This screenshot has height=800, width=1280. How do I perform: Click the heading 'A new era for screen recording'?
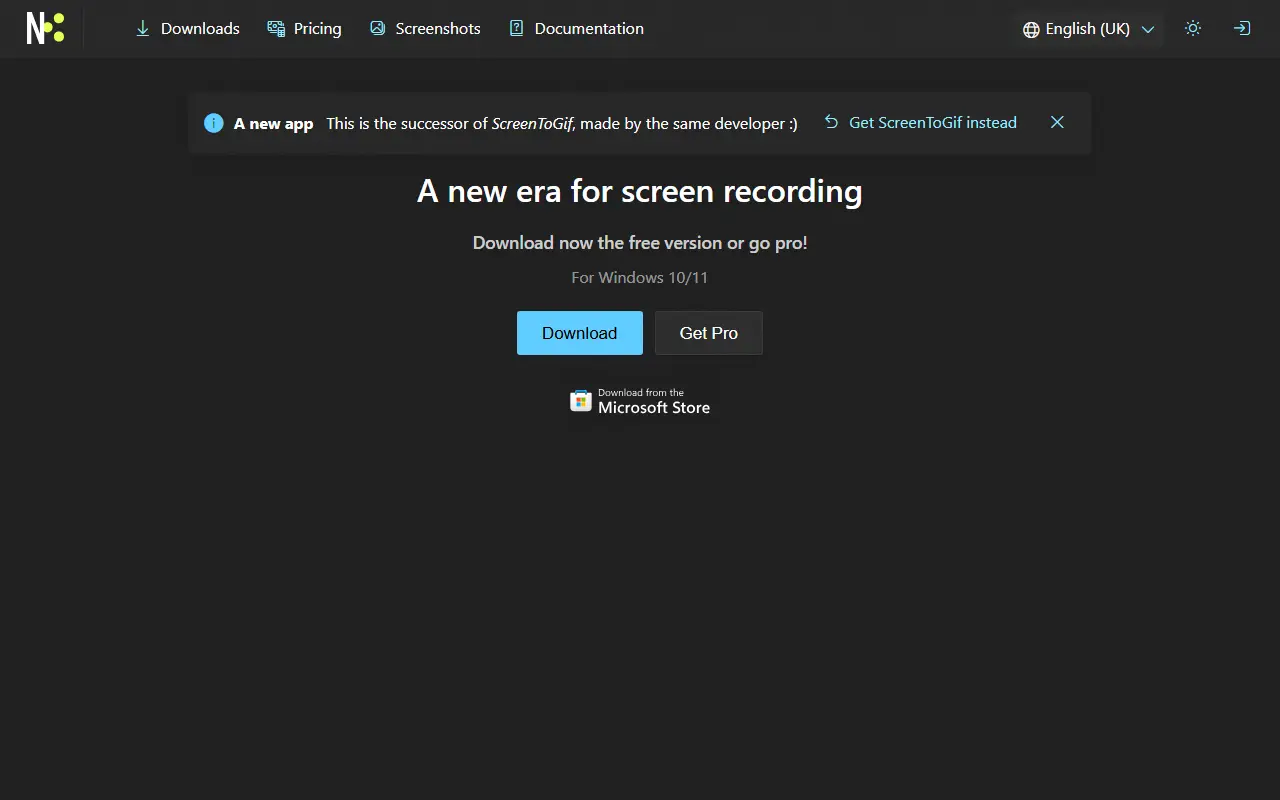coord(640,191)
